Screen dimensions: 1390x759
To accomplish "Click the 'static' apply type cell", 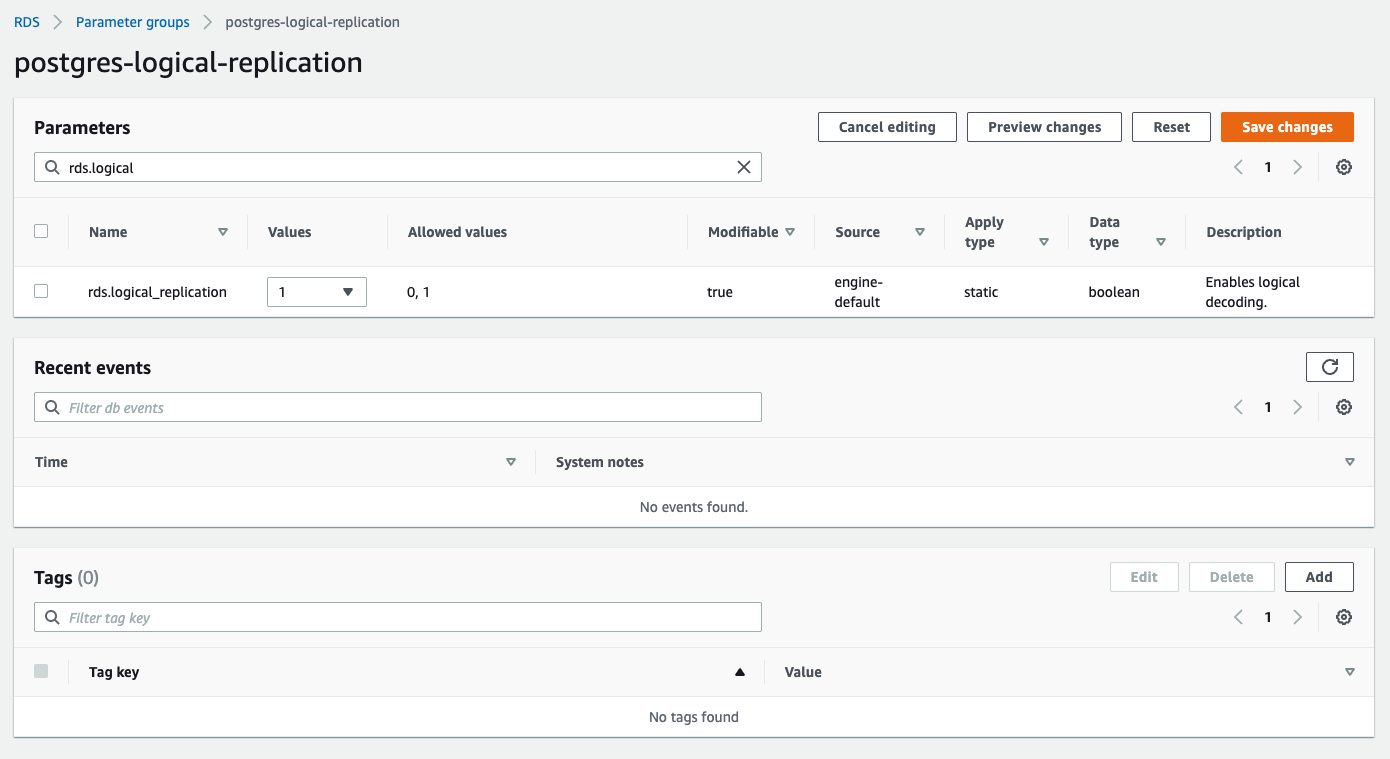I will pos(981,292).
